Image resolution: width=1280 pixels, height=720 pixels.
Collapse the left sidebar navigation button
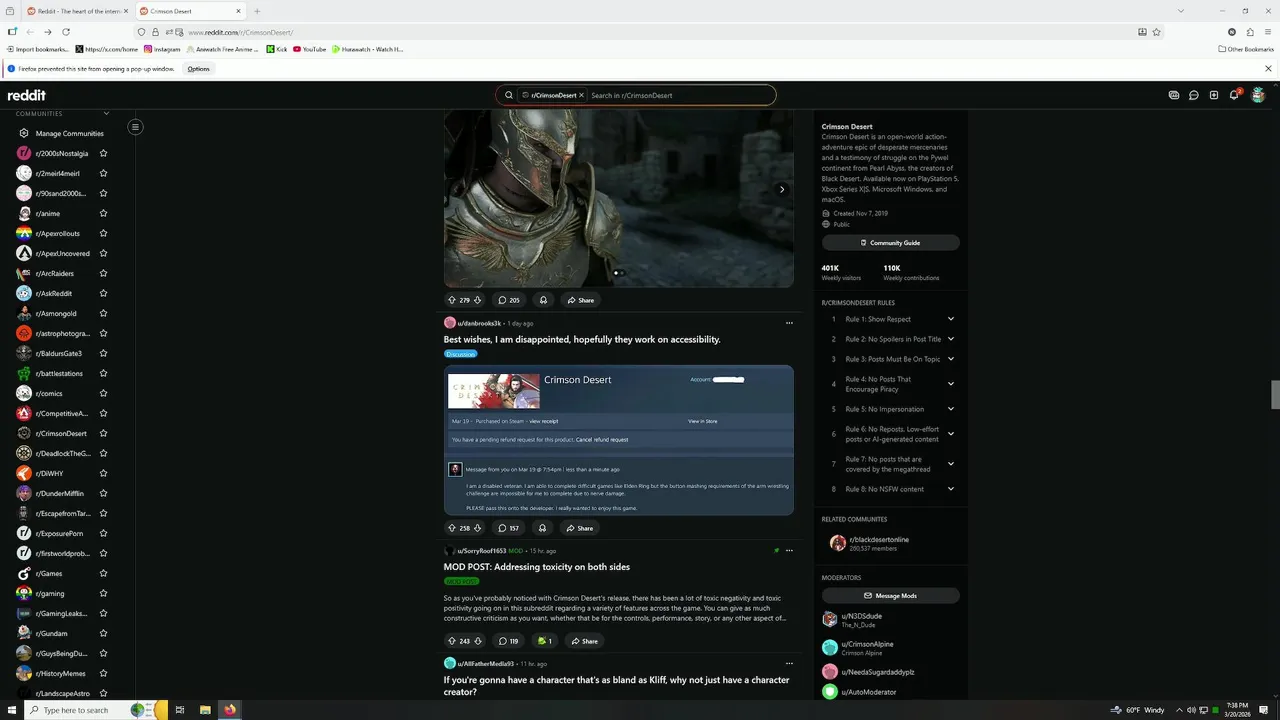coord(135,126)
